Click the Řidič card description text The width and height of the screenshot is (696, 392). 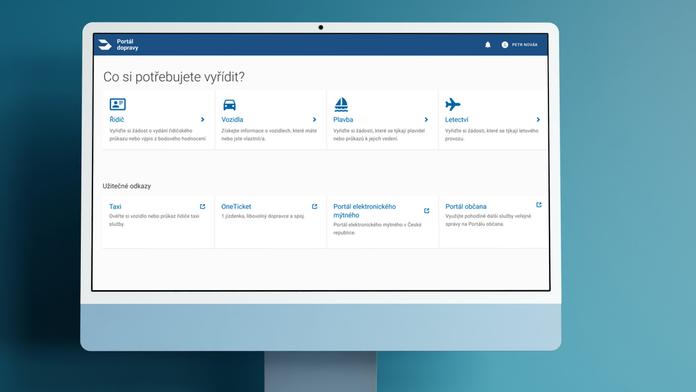coord(158,135)
